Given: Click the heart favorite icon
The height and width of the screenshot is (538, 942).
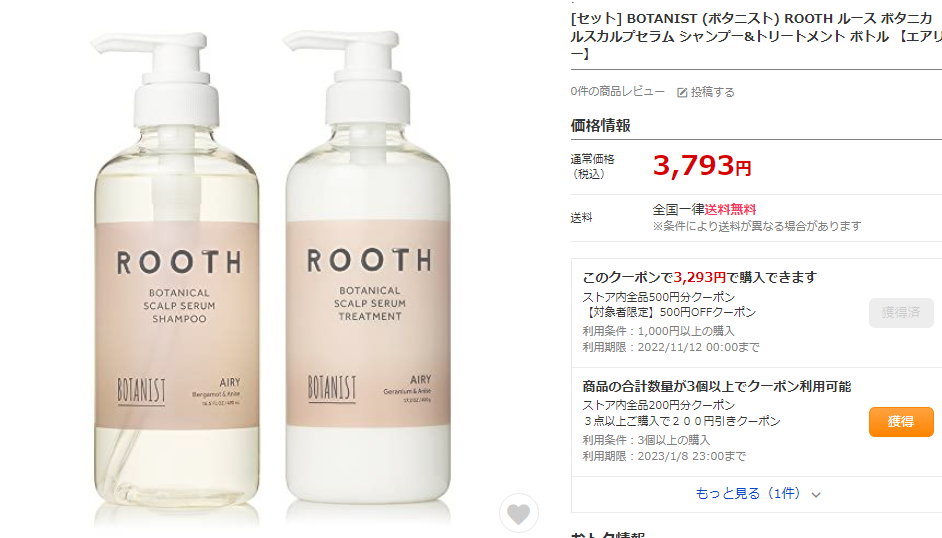Looking at the screenshot, I should pos(518,513).
